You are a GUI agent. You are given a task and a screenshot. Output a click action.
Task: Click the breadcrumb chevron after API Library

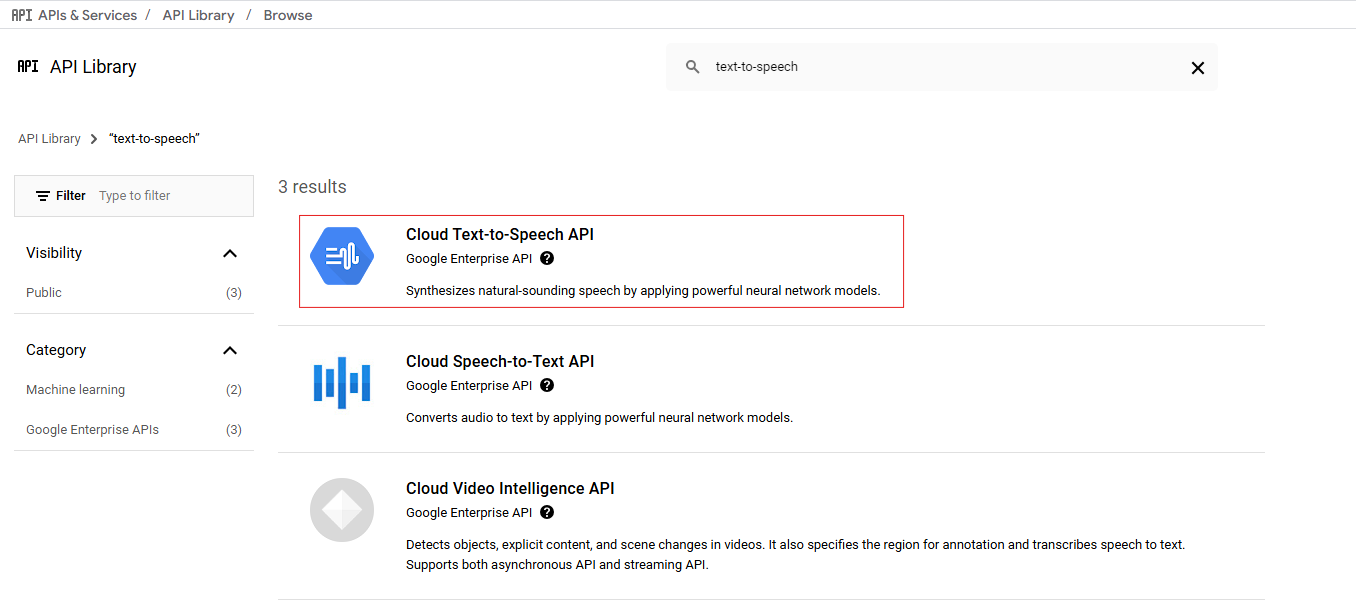tap(94, 139)
